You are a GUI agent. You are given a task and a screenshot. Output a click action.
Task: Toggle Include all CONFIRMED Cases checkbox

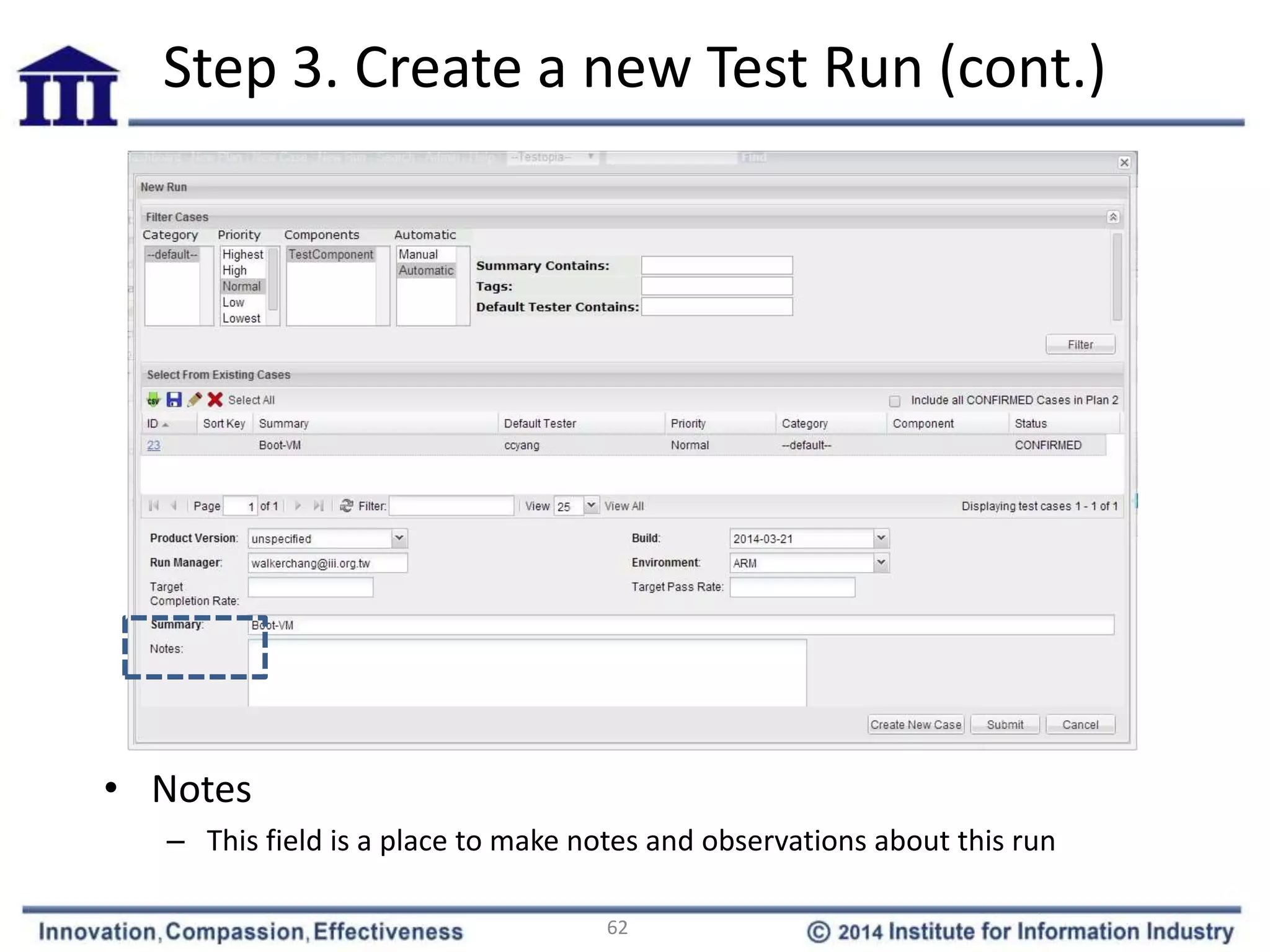tap(895, 401)
